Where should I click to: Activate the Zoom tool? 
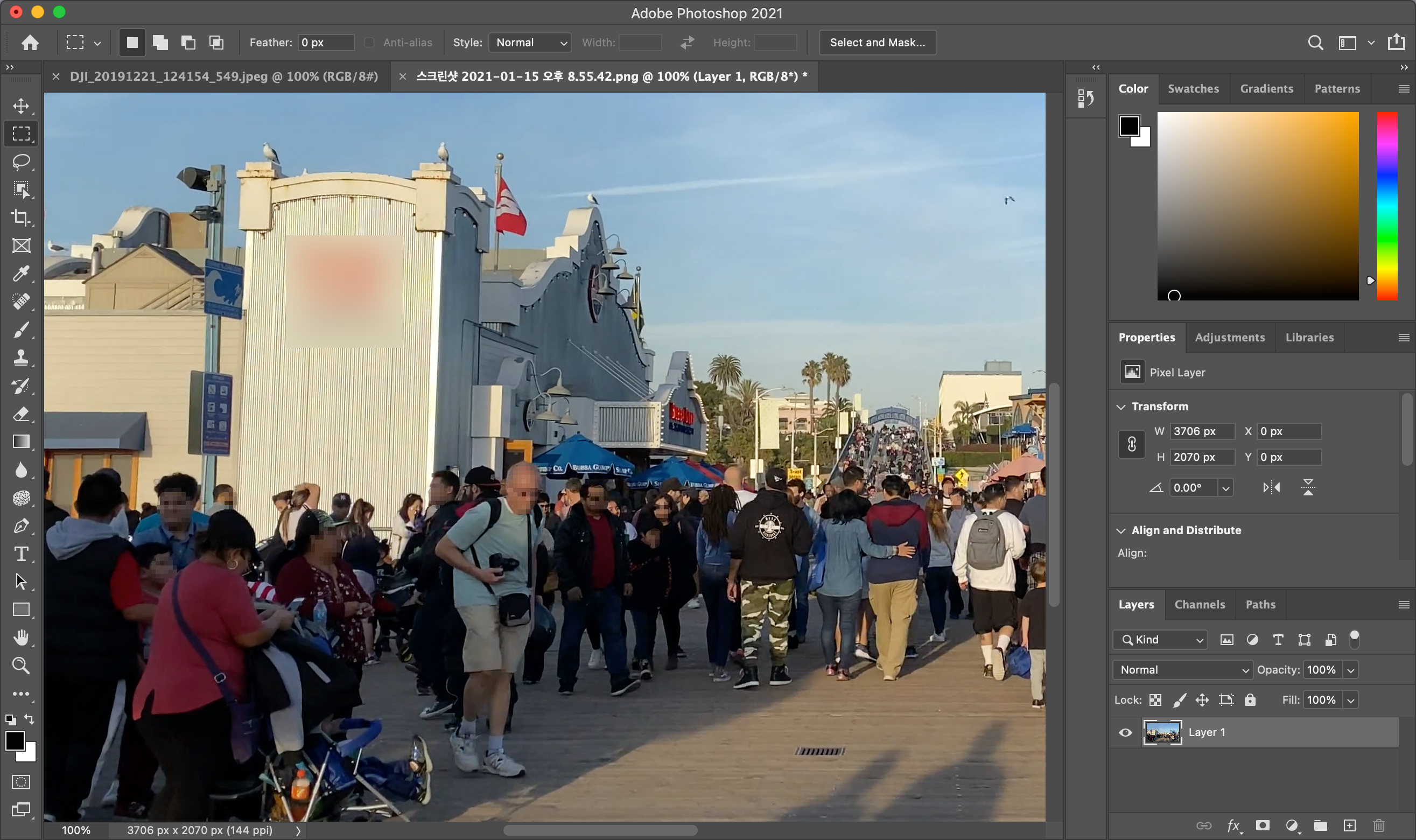pos(21,665)
